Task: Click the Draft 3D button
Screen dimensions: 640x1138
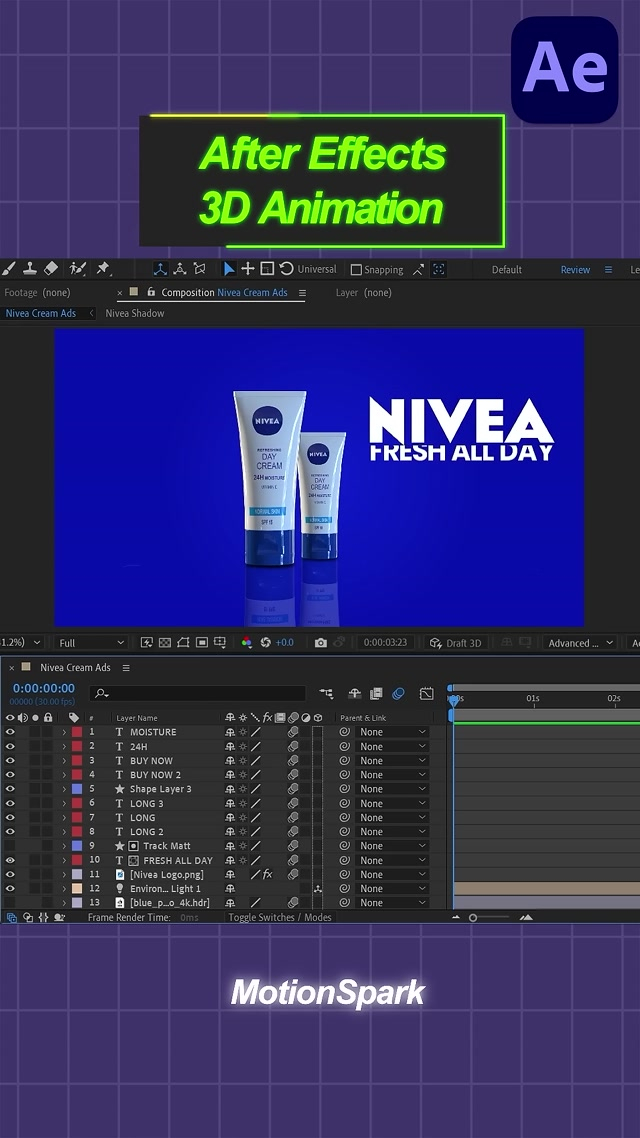Action: 456,643
